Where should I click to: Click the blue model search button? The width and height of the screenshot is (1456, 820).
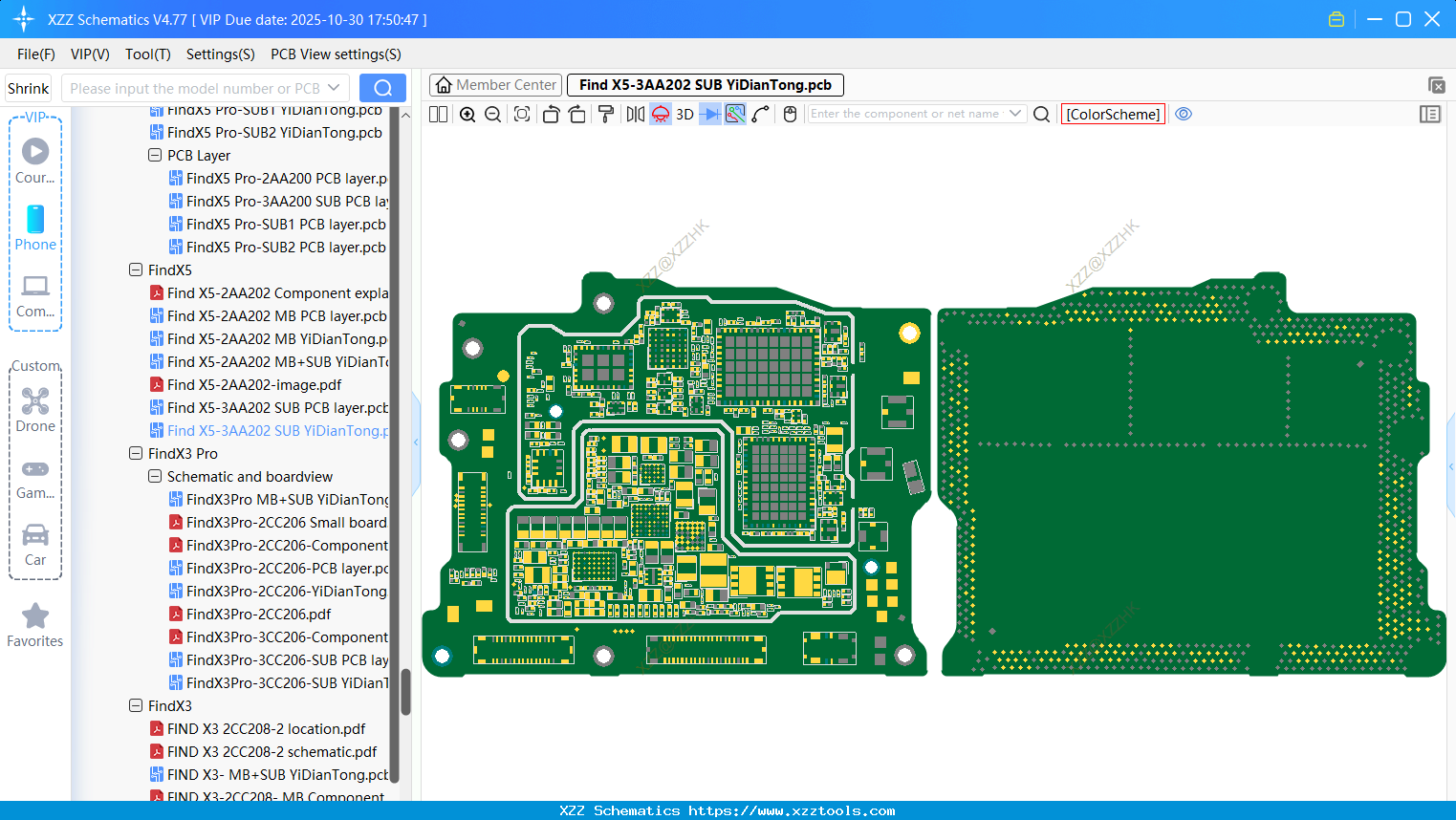click(x=382, y=88)
